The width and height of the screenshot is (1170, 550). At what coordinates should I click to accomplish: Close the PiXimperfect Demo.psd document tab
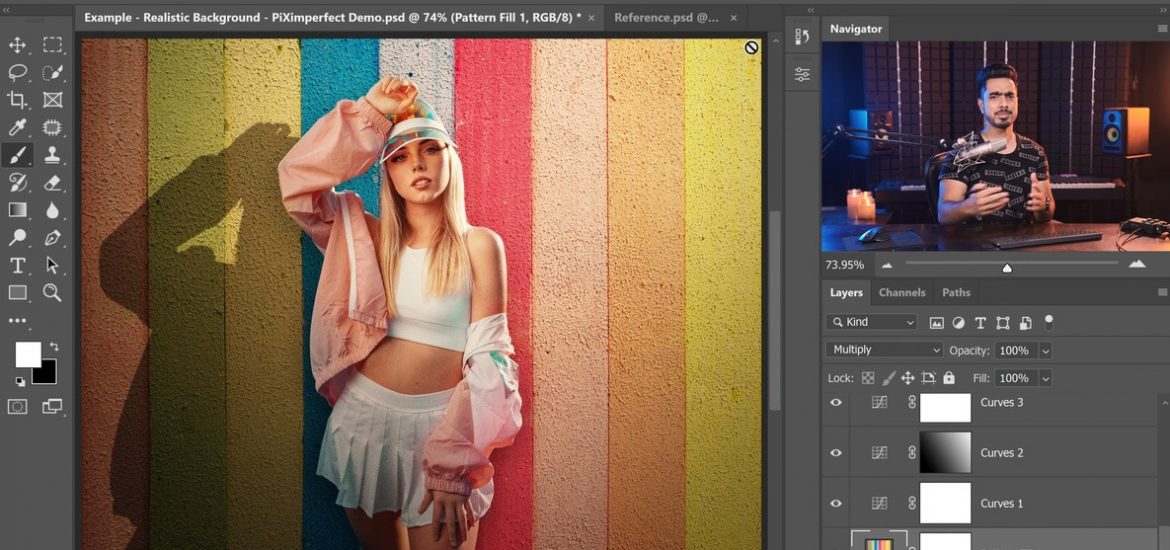[x=592, y=18]
